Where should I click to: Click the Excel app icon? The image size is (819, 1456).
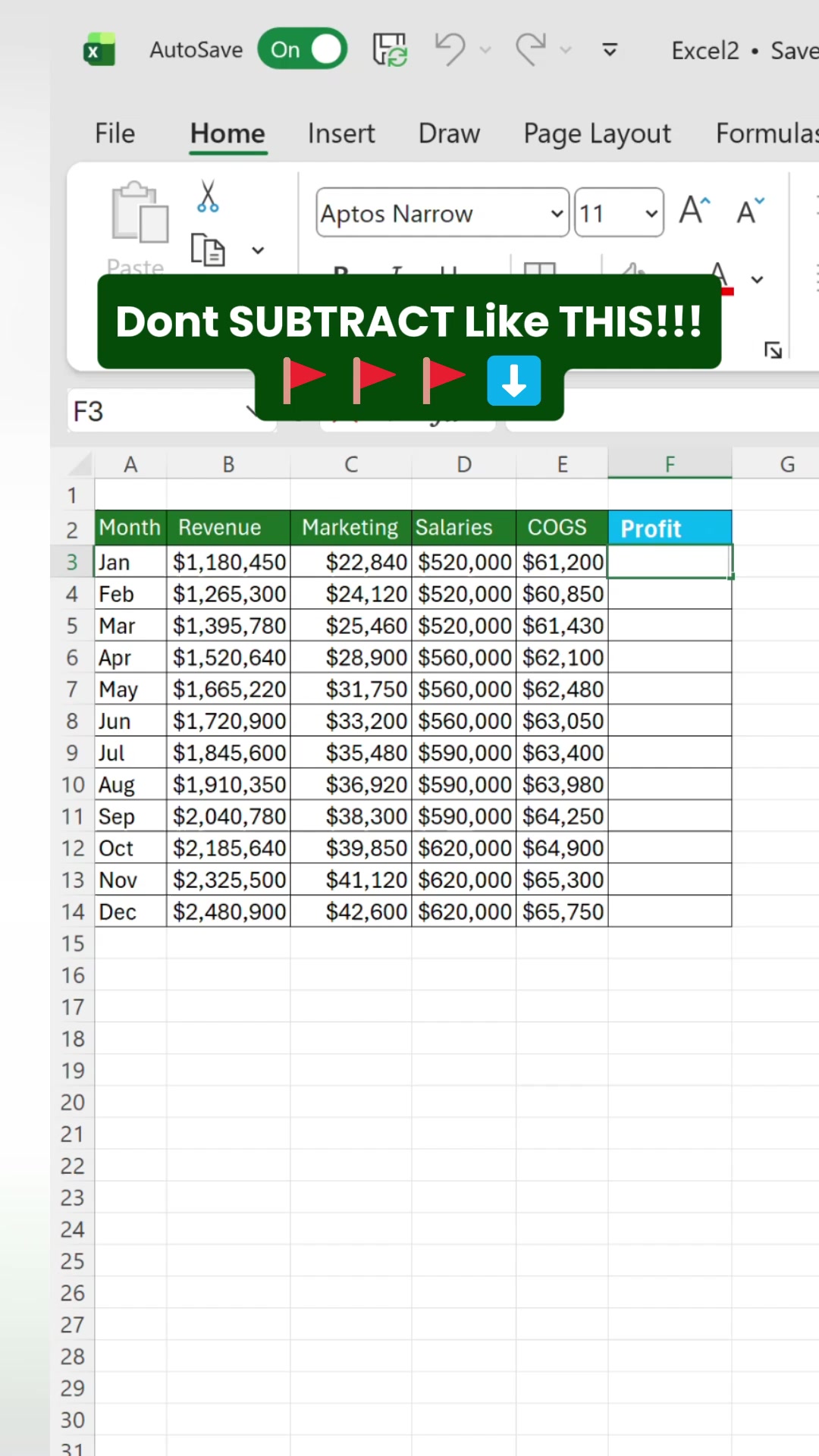(99, 50)
